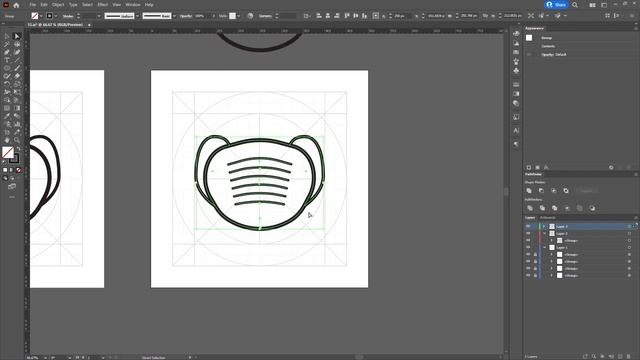Switch to the Artboards tab
The width and height of the screenshot is (640, 360).
coord(548,218)
